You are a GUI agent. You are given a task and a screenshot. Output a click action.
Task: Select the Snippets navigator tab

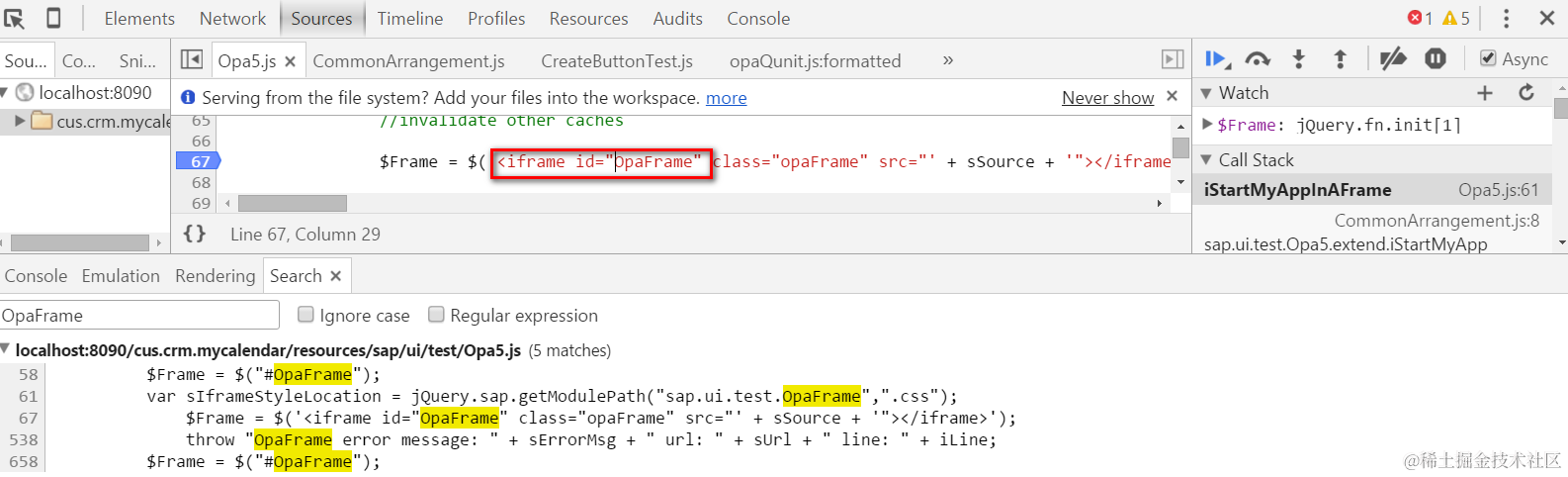click(x=137, y=60)
